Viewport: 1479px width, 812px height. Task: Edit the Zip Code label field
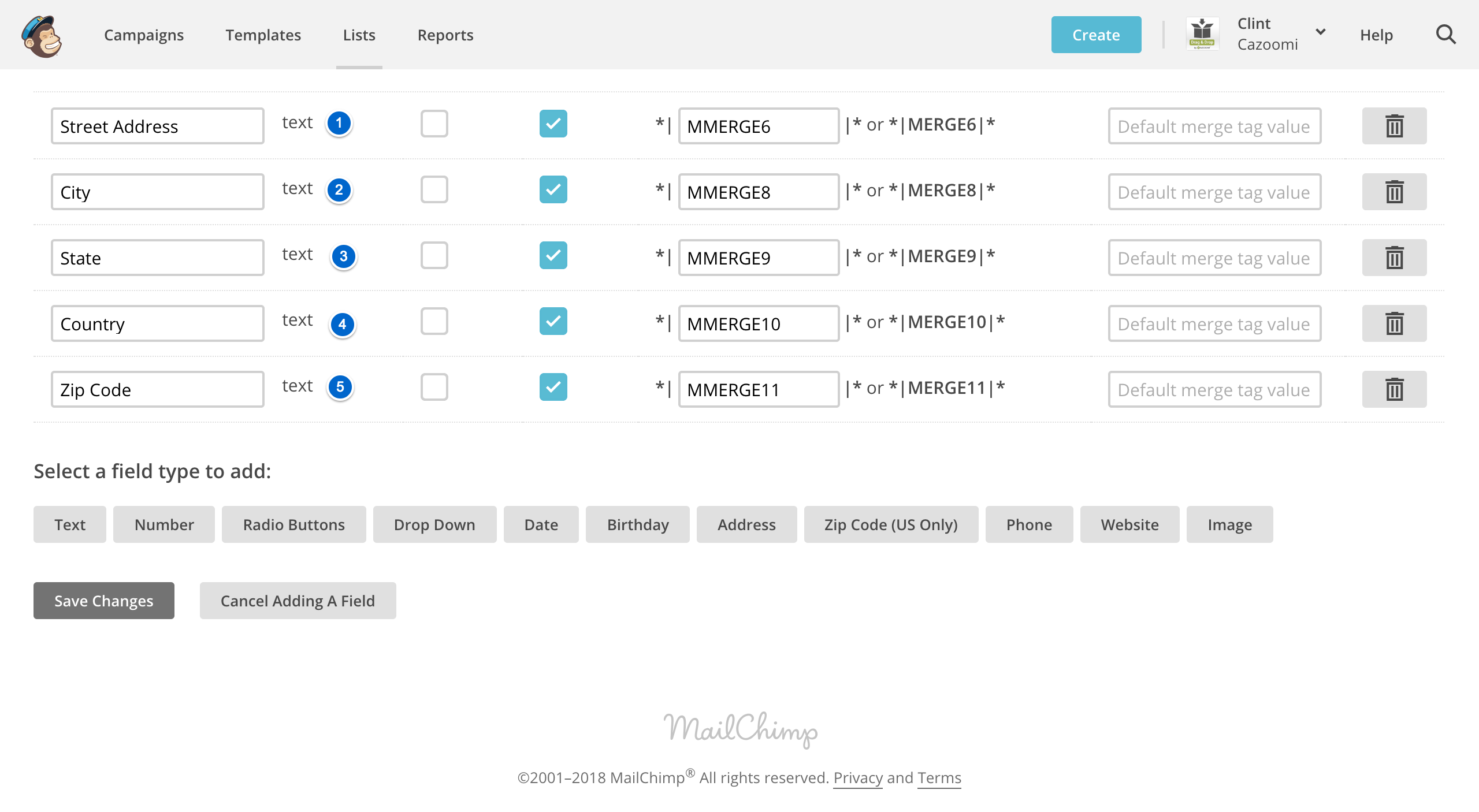click(x=158, y=389)
